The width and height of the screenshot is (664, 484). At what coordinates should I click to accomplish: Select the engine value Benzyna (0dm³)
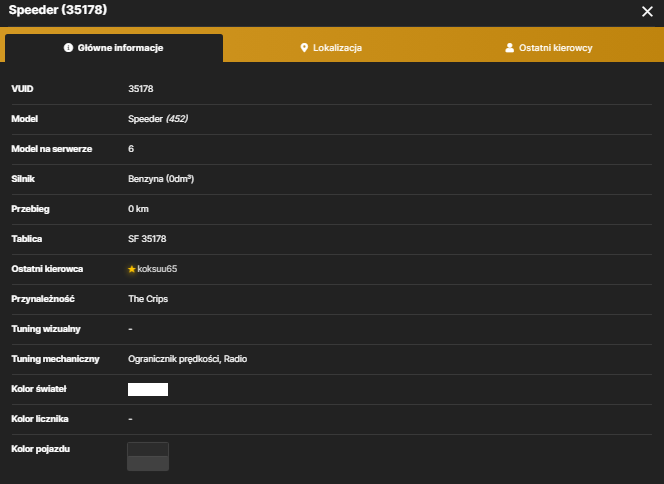(161, 179)
